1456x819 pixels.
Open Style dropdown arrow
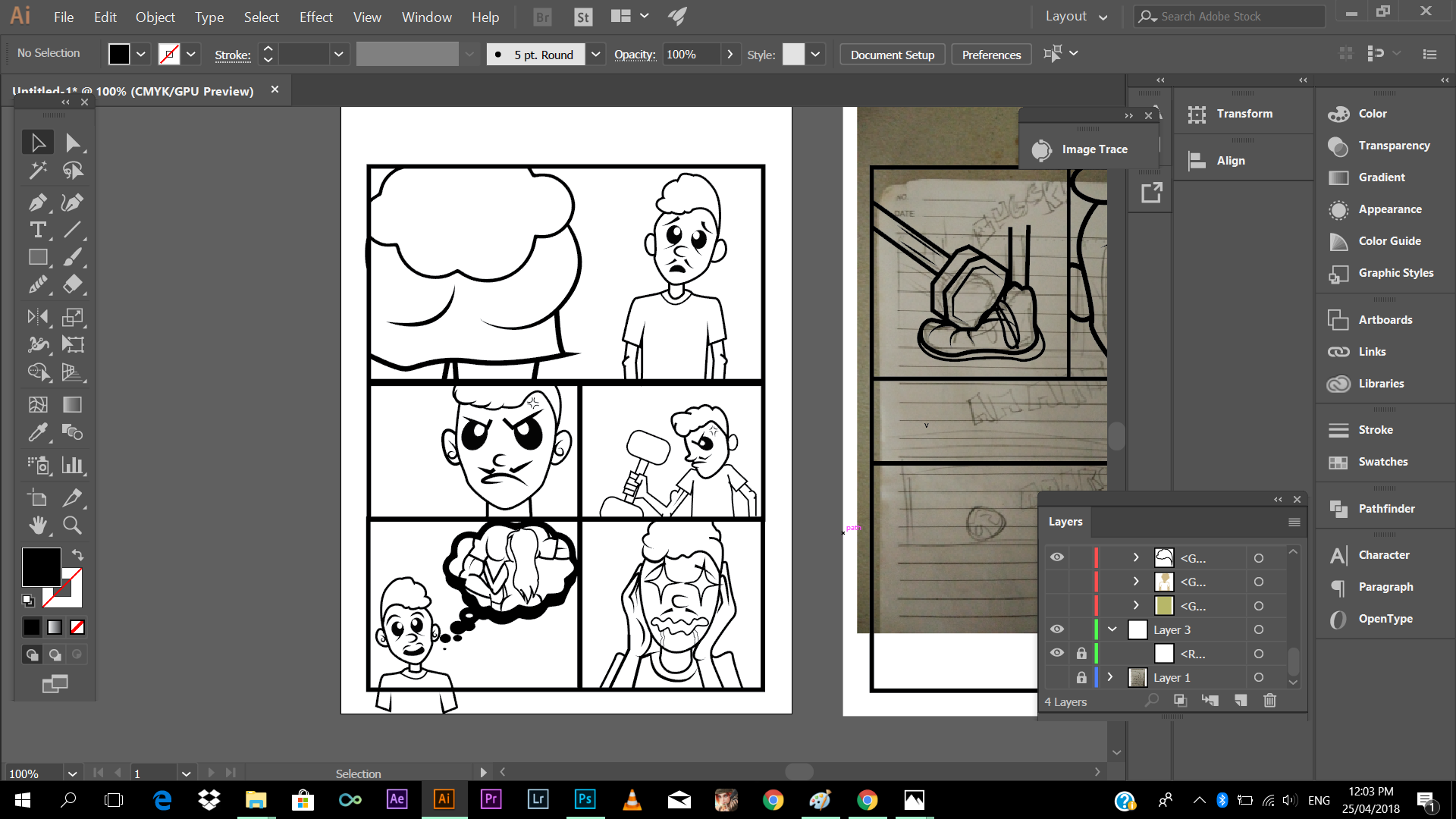(815, 54)
